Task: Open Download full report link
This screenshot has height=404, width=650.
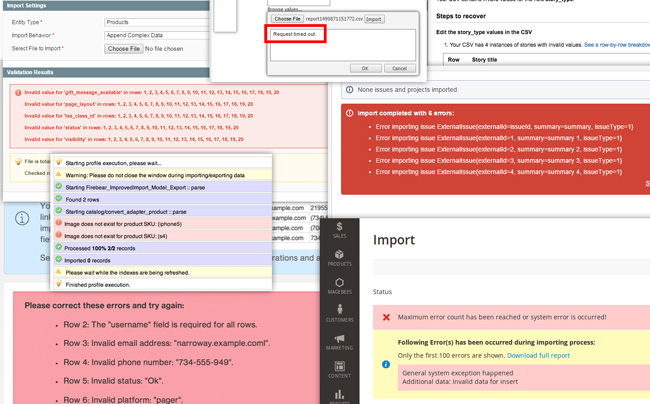Action: [538, 356]
